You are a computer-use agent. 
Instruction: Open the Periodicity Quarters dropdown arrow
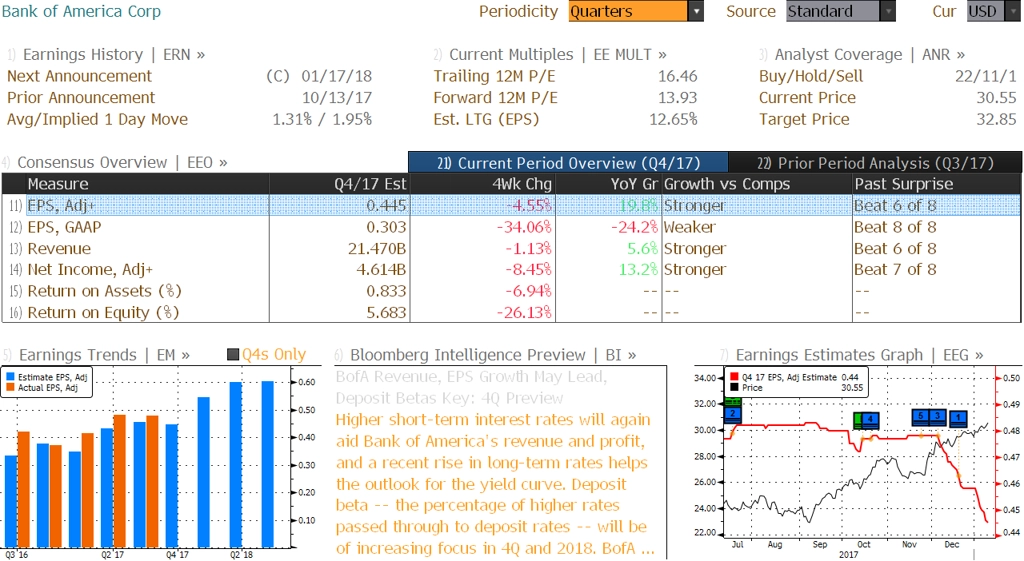(696, 11)
